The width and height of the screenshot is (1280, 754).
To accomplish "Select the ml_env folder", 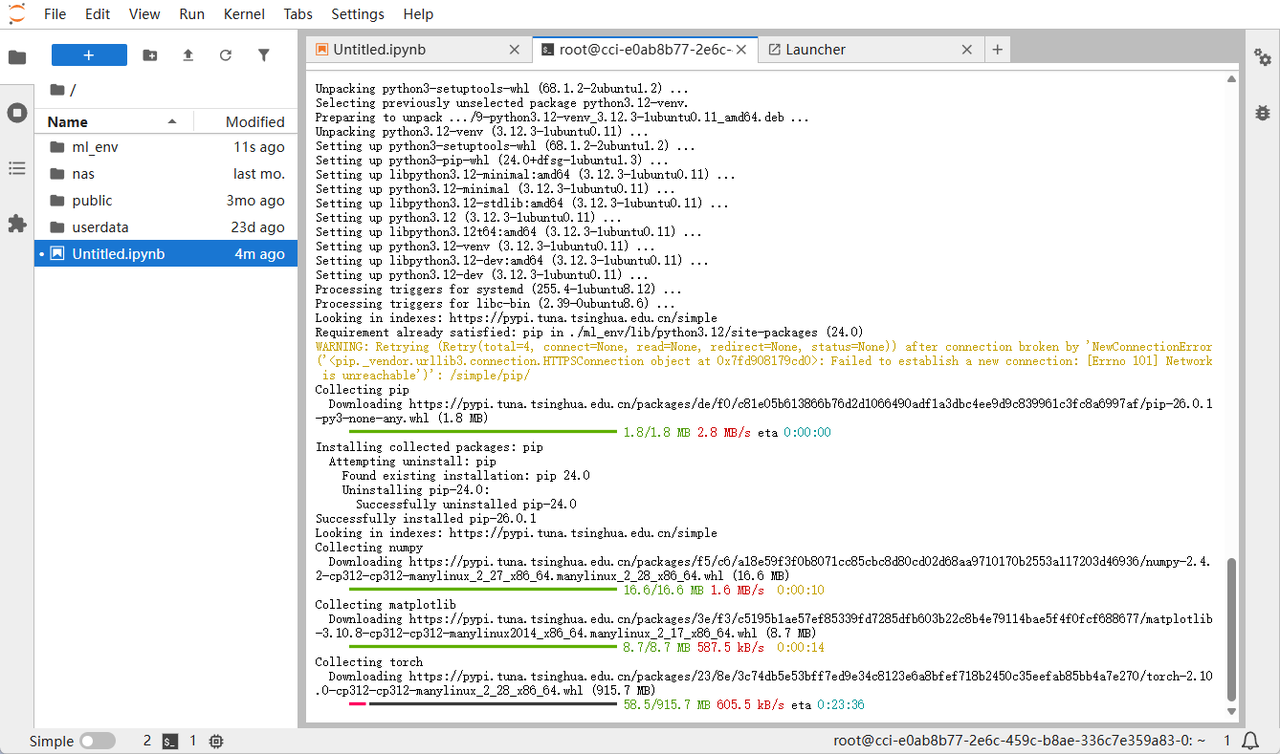I will [166, 147].
